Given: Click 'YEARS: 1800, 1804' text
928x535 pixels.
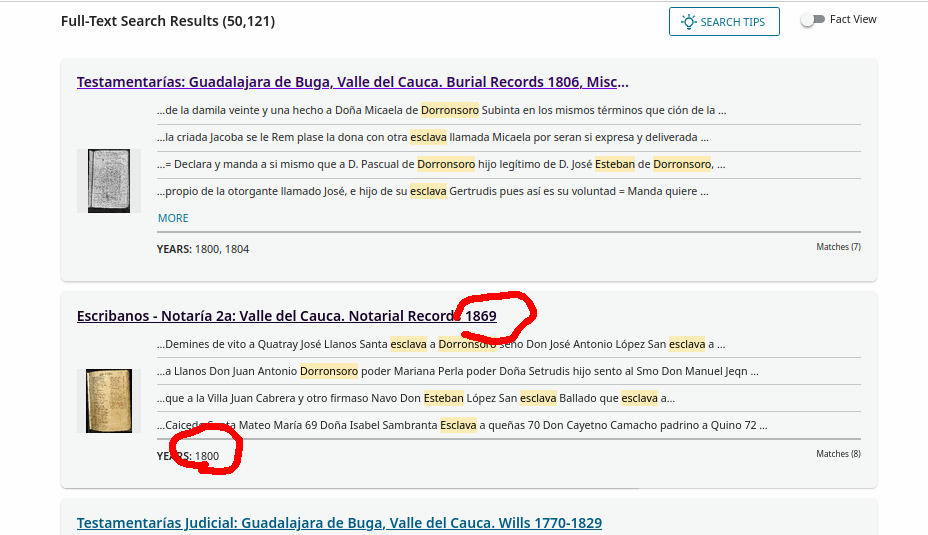Looking at the screenshot, I should pyautogui.click(x=203, y=249).
